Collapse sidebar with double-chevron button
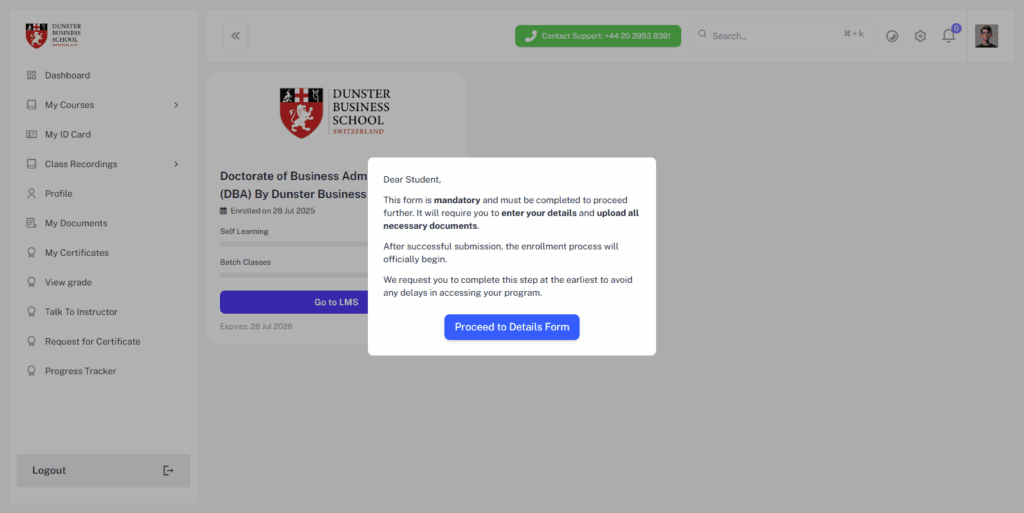The image size is (1024, 513). (x=236, y=36)
